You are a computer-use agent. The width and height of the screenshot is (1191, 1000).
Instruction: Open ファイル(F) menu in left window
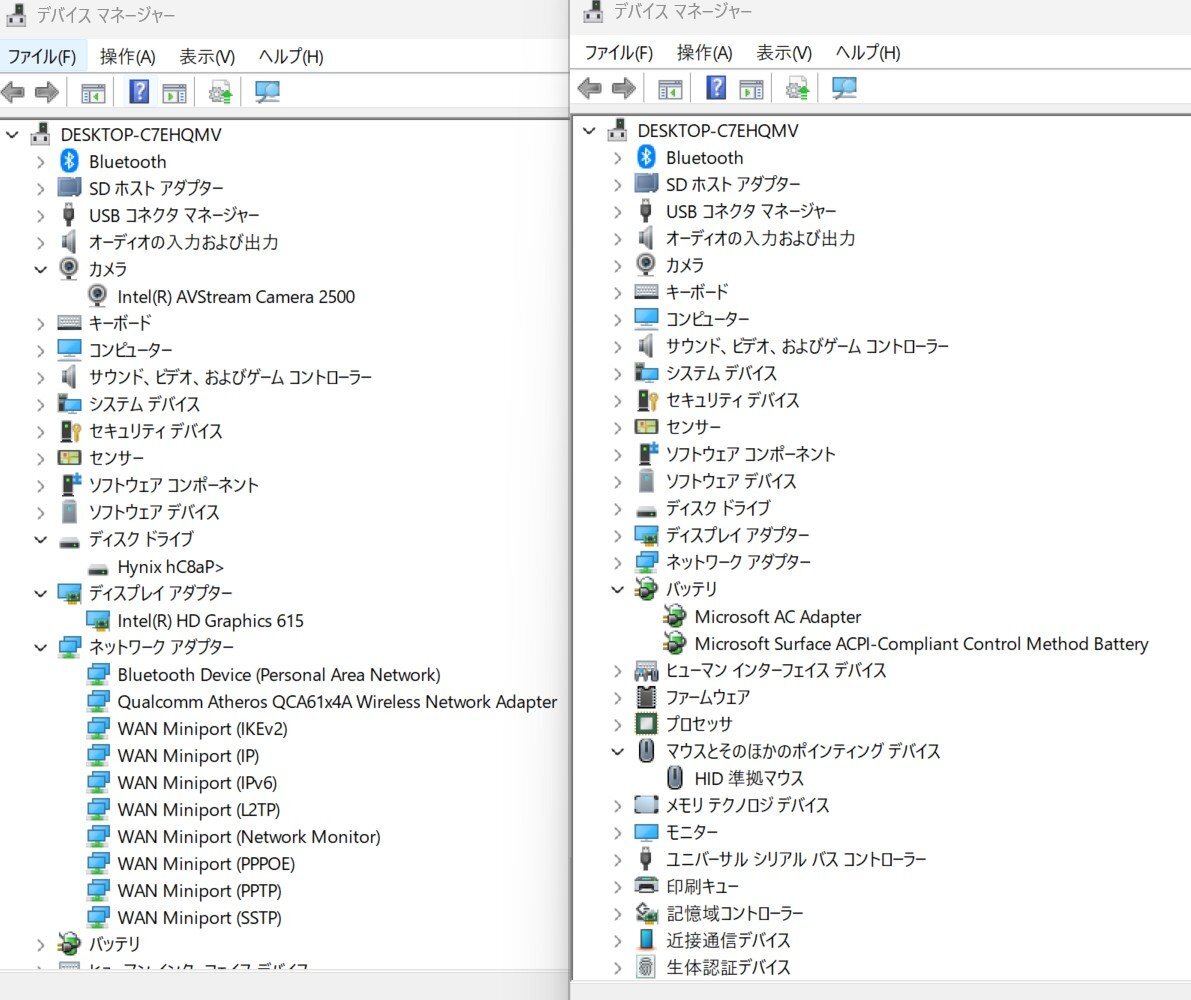click(42, 57)
